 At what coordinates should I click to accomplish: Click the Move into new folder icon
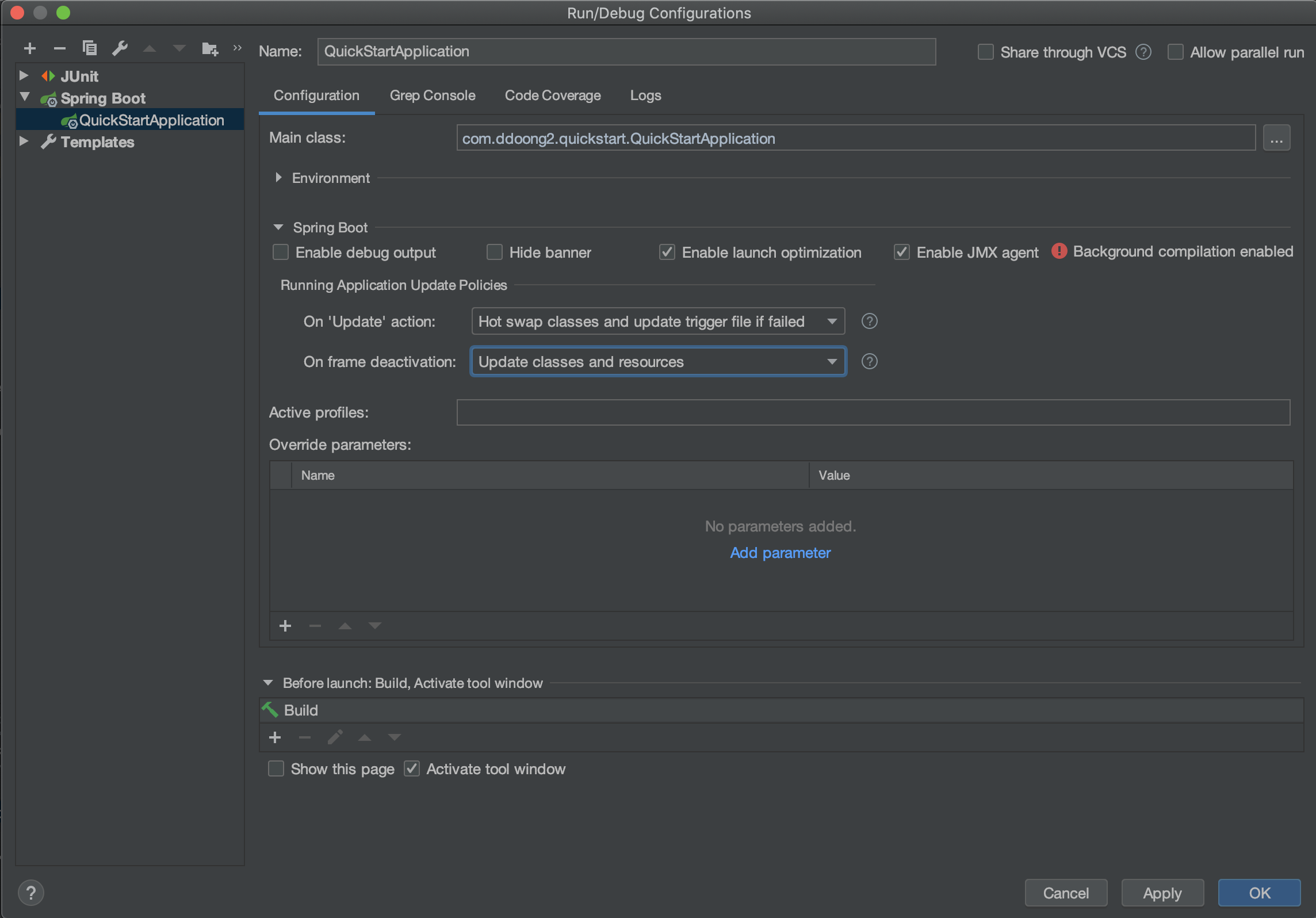point(210,49)
